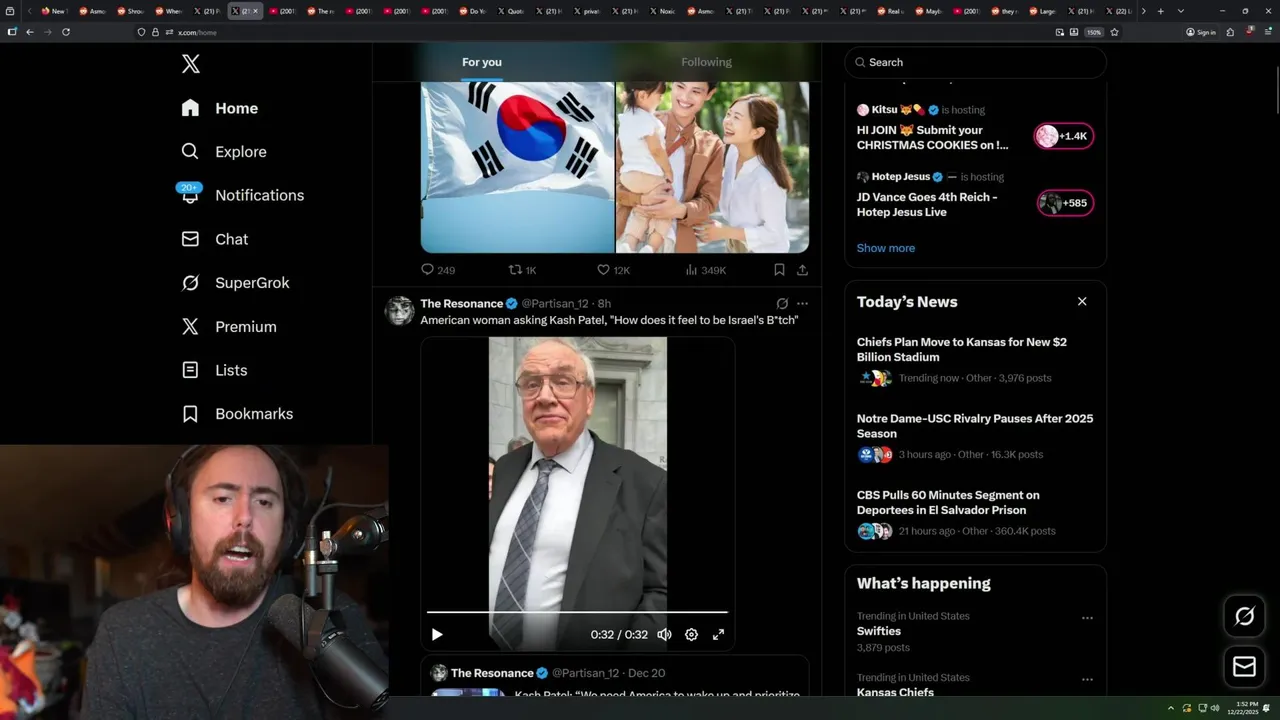Open Notifications with 20+ badge
The height and width of the screenshot is (720, 1280).
pyautogui.click(x=242, y=195)
